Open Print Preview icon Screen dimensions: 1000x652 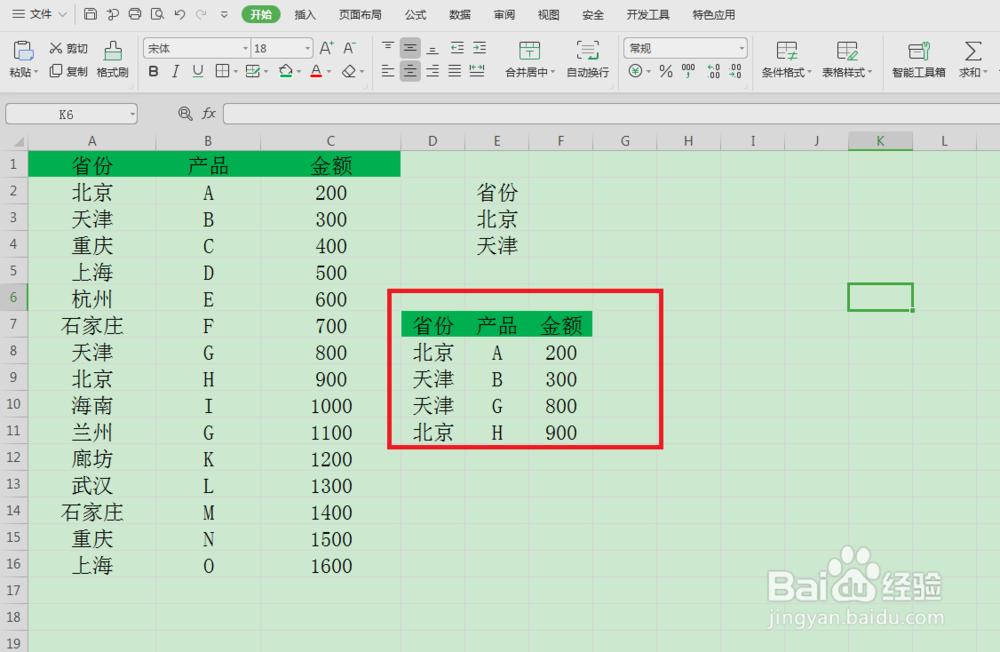pyautogui.click(x=157, y=13)
